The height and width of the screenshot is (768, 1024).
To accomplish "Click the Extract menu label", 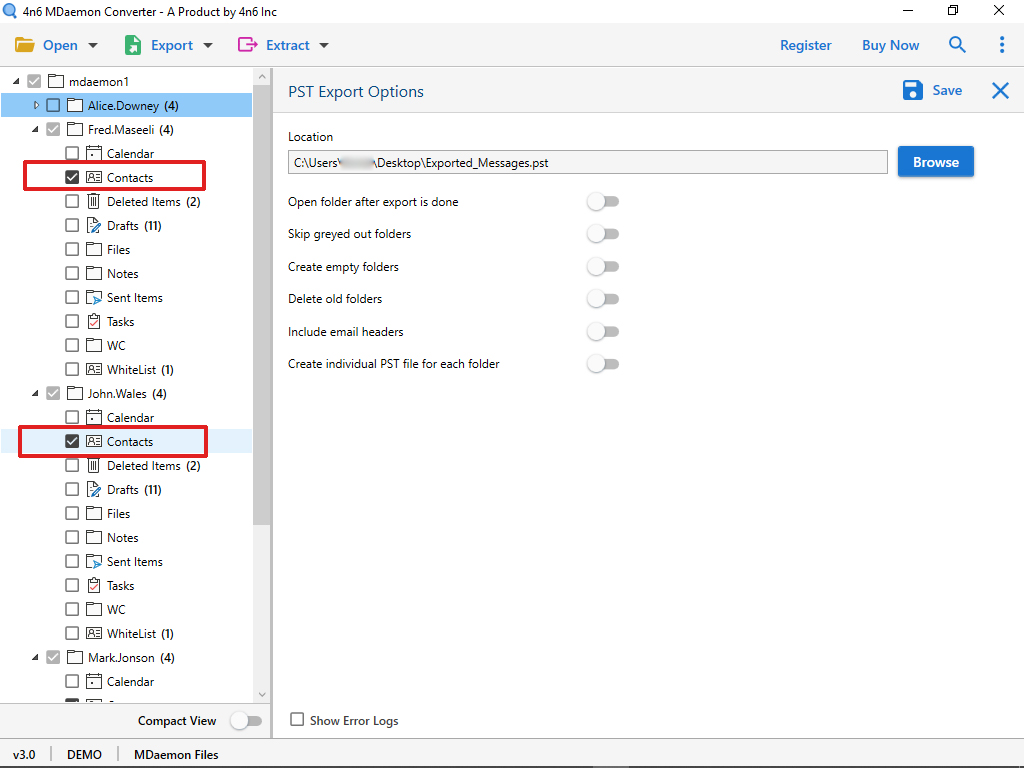I will pyautogui.click(x=287, y=45).
